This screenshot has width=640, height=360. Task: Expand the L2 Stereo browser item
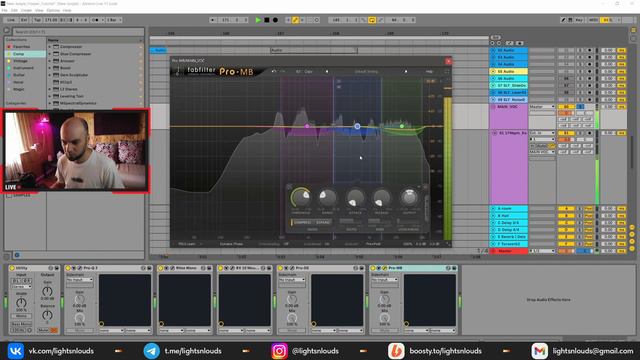pos(50,89)
